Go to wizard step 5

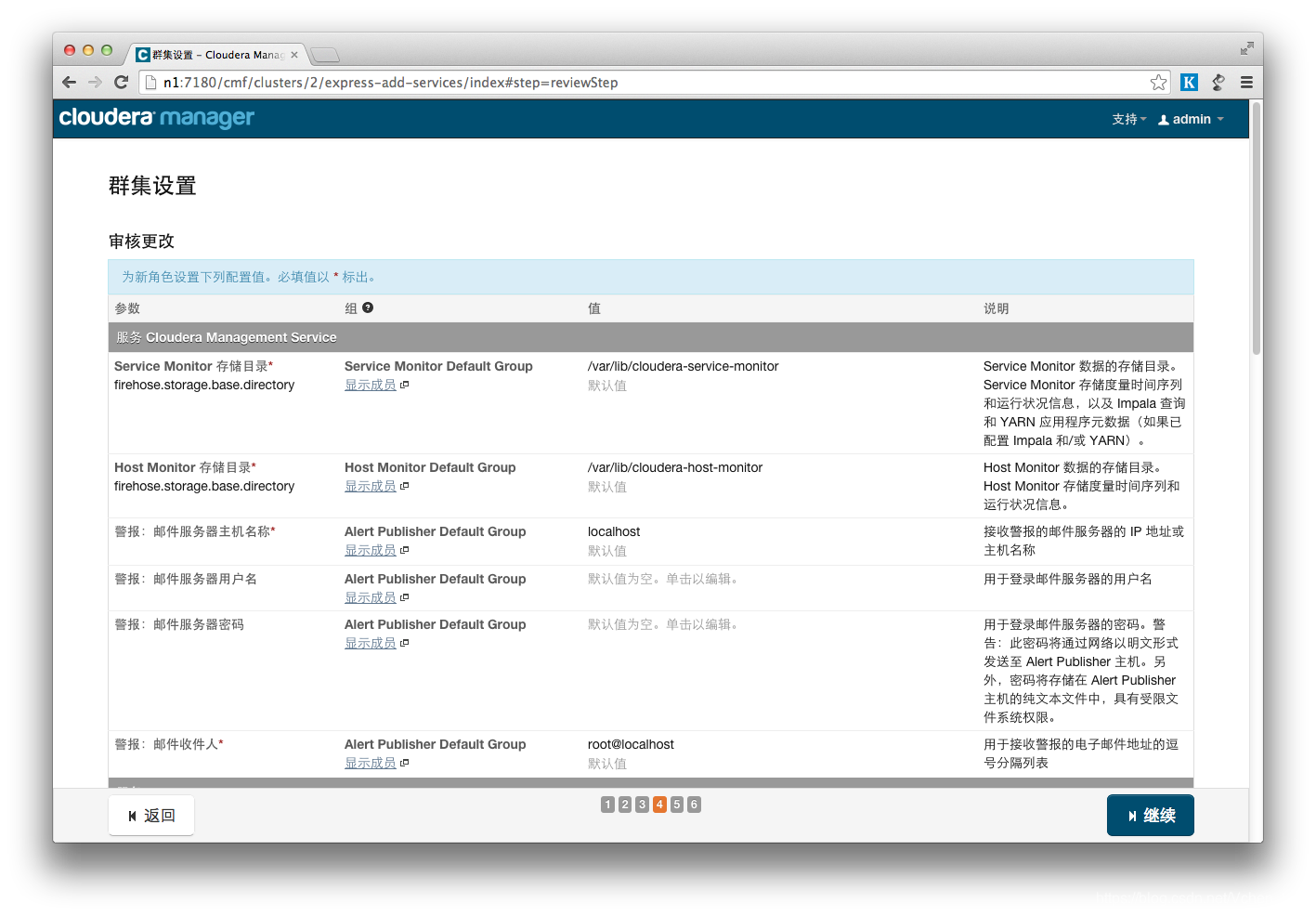tap(677, 805)
